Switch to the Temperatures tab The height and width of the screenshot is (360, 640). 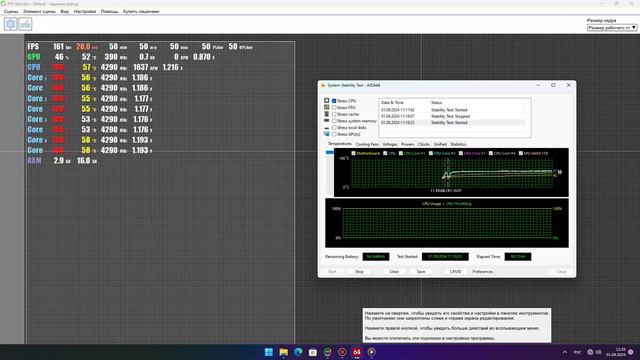tap(340, 144)
